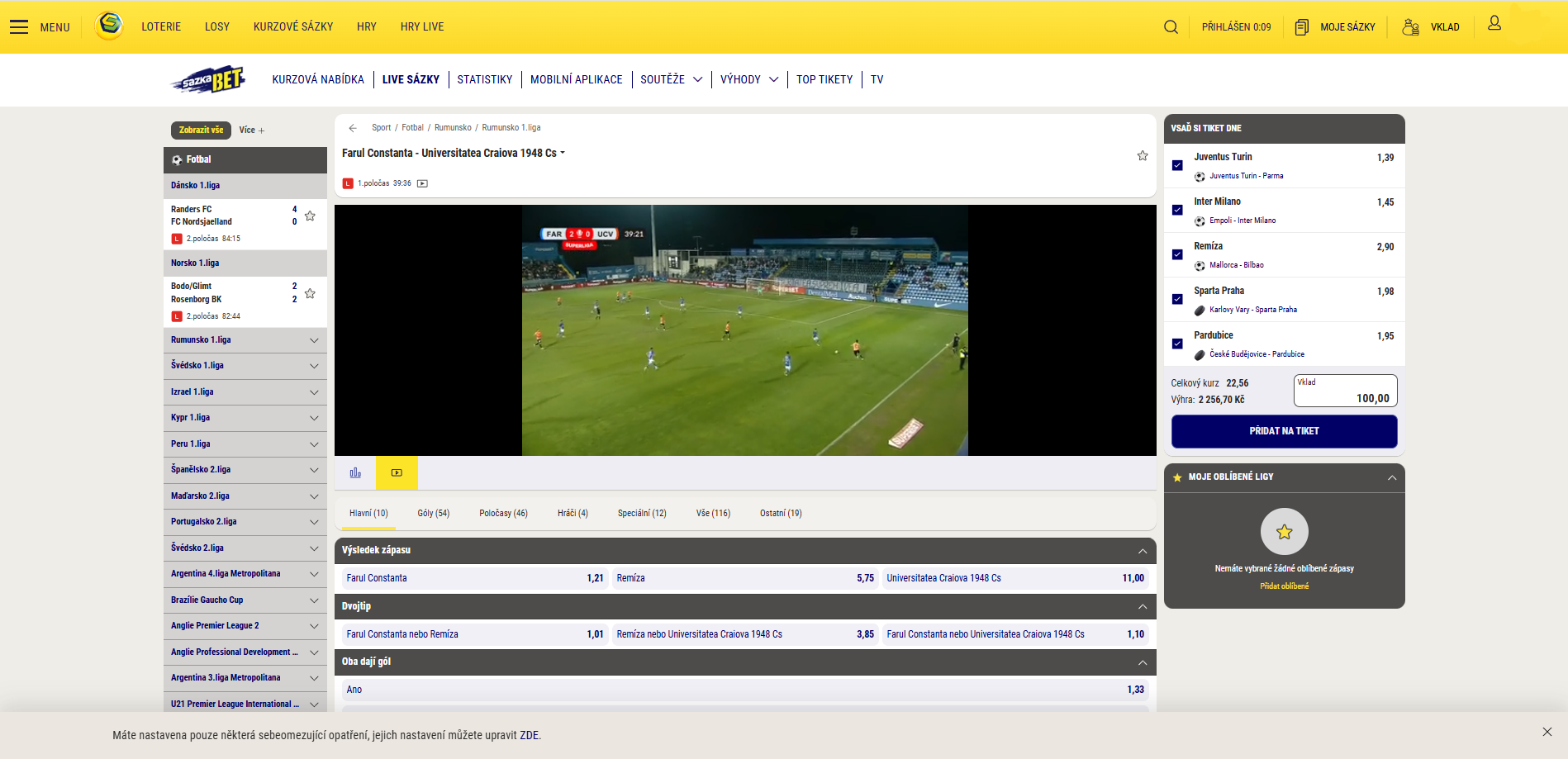Go back with the breadcrumb arrow

(x=353, y=128)
